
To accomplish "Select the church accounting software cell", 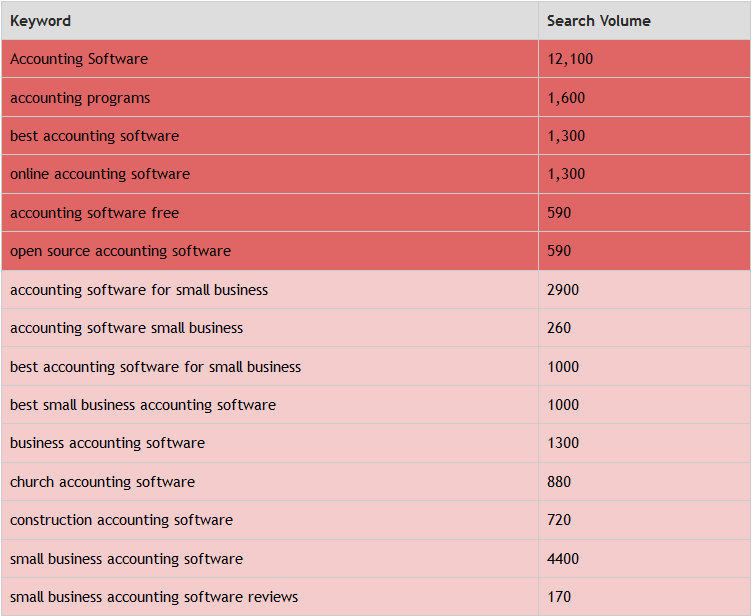I will pos(270,482).
